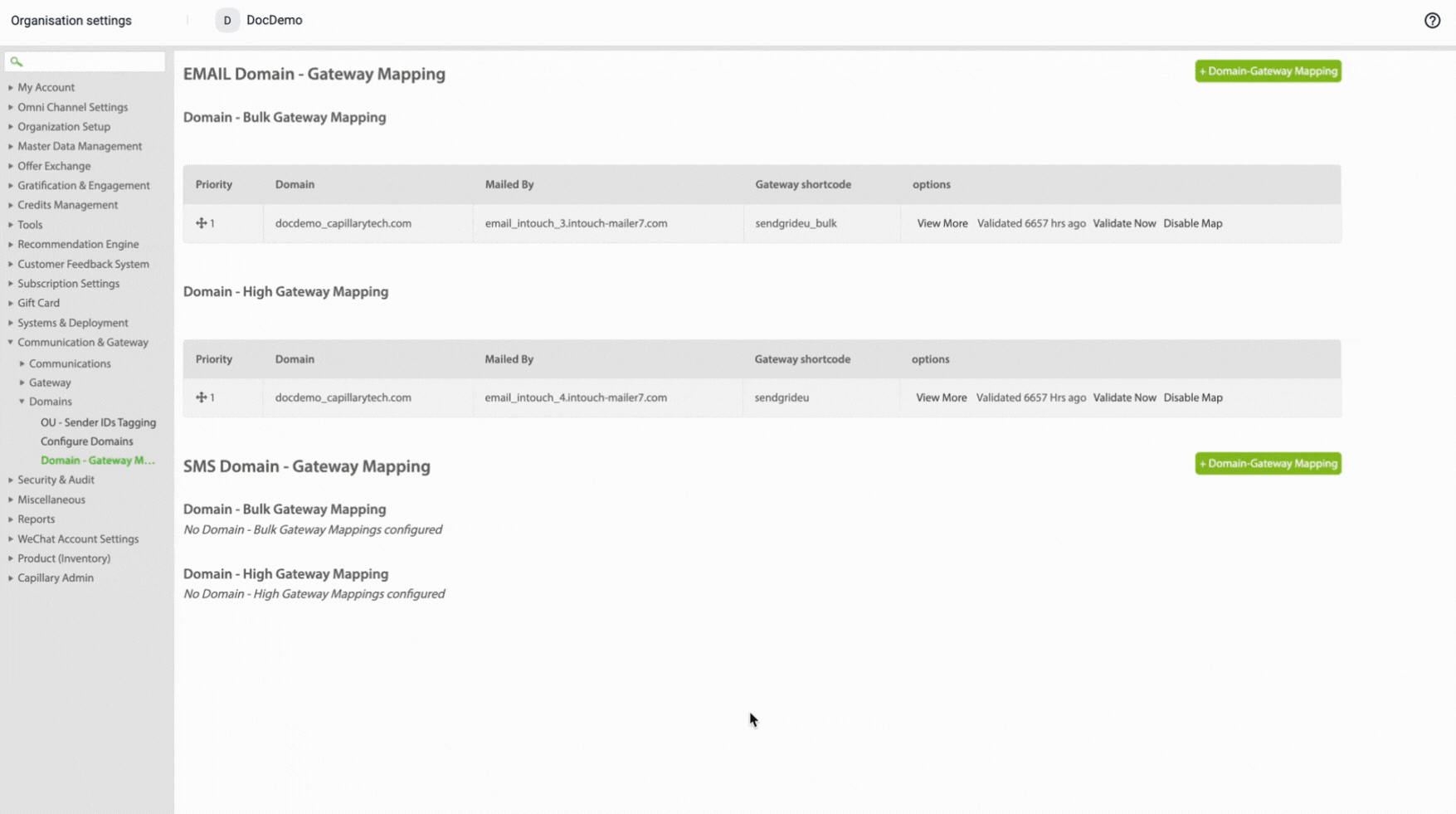
Task: Collapse the Domains subsection arrow
Action: [x=22, y=402]
